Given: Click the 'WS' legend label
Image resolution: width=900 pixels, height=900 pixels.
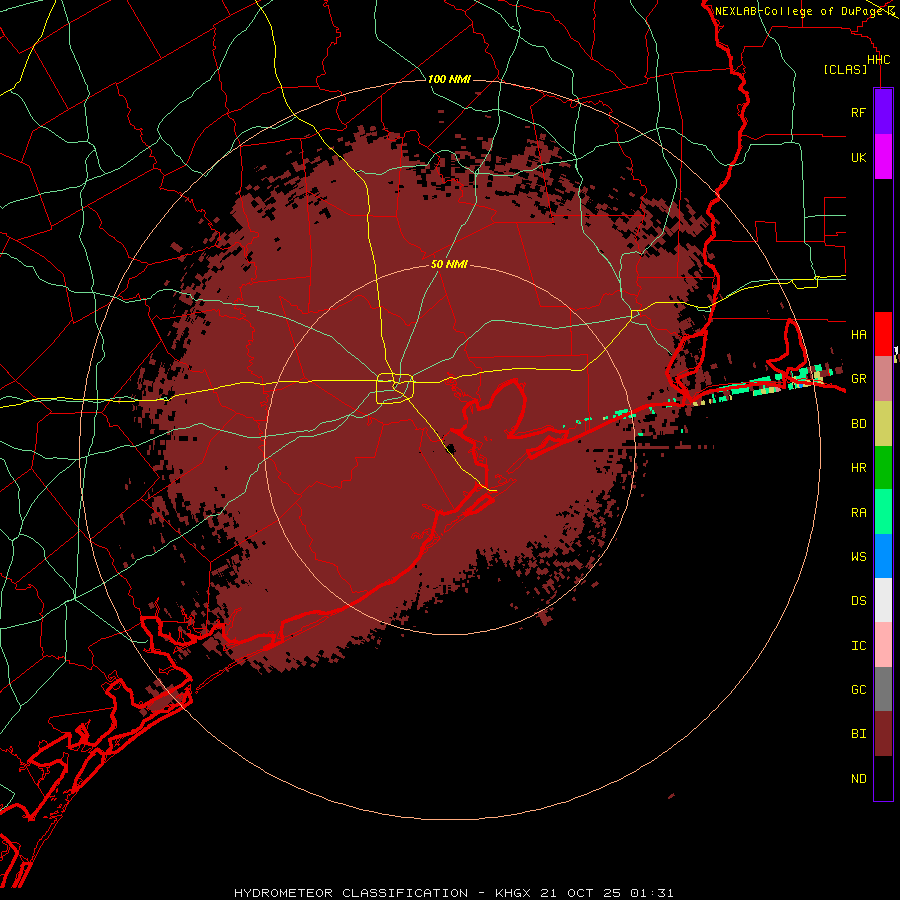Looking at the screenshot, I should (x=858, y=556).
